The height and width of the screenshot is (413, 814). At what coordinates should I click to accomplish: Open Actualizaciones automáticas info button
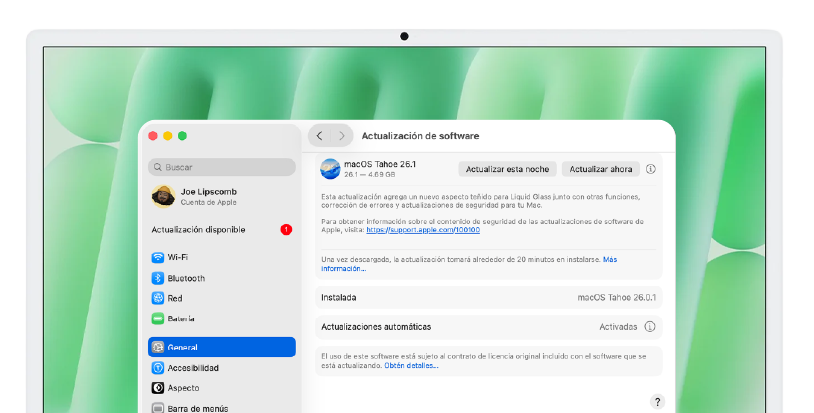650,326
